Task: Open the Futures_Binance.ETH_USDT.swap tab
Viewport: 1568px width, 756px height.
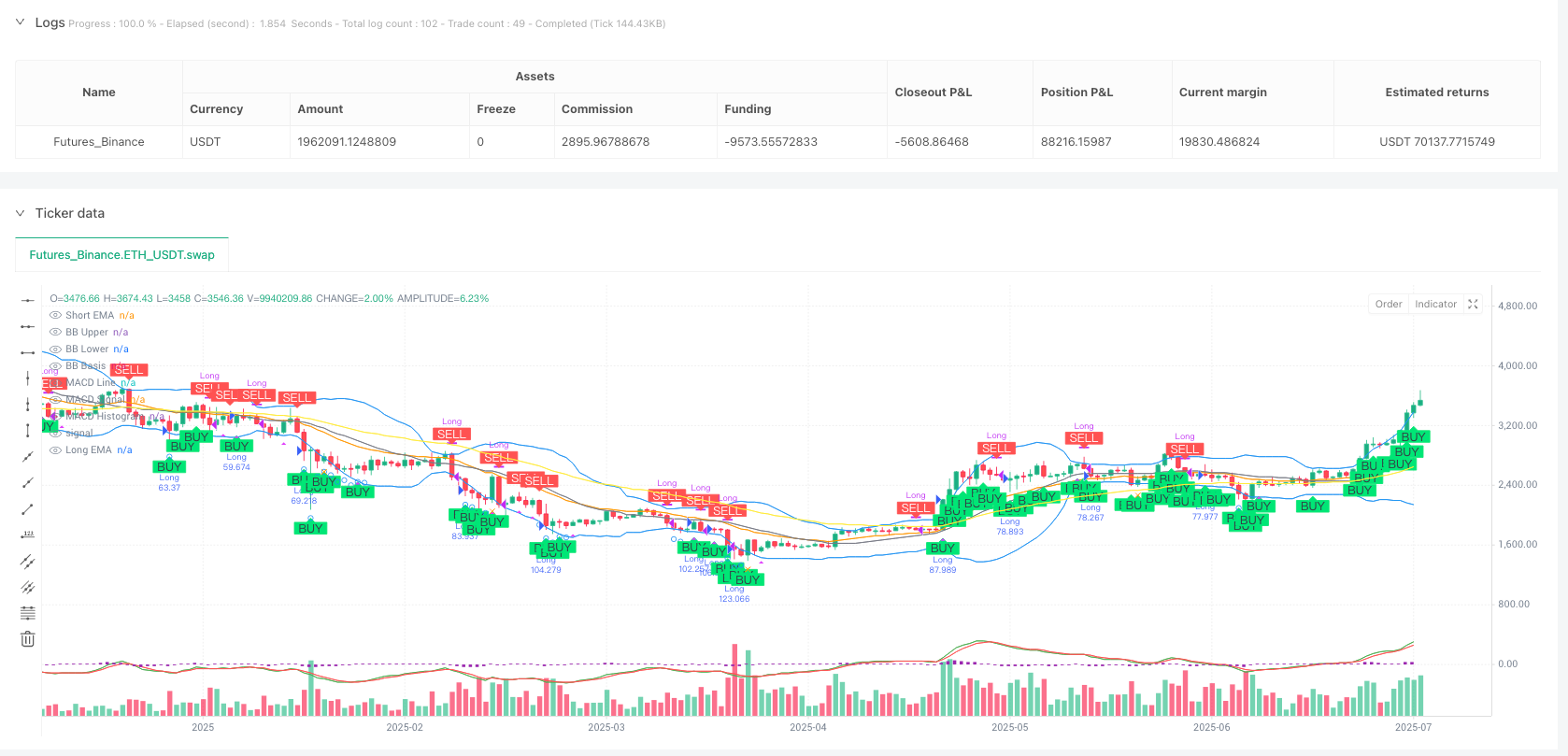Action: pyautogui.click(x=121, y=254)
